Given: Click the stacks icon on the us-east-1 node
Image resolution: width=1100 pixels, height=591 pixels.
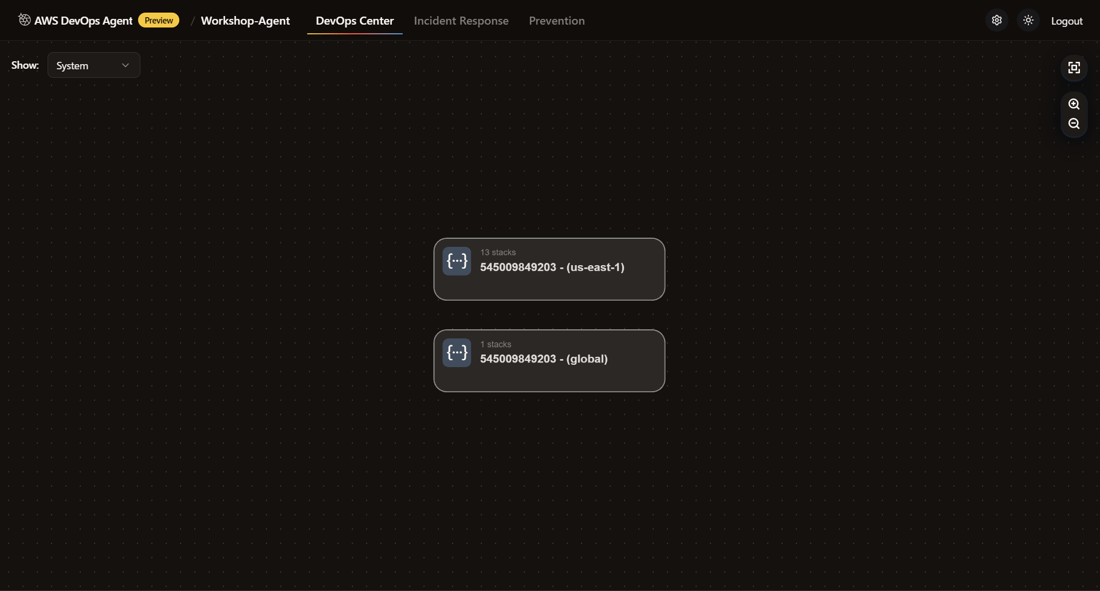Looking at the screenshot, I should click(x=456, y=259).
